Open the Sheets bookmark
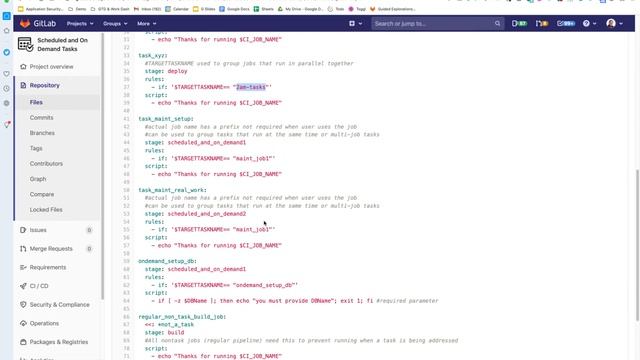640x360 pixels. pos(264,9)
